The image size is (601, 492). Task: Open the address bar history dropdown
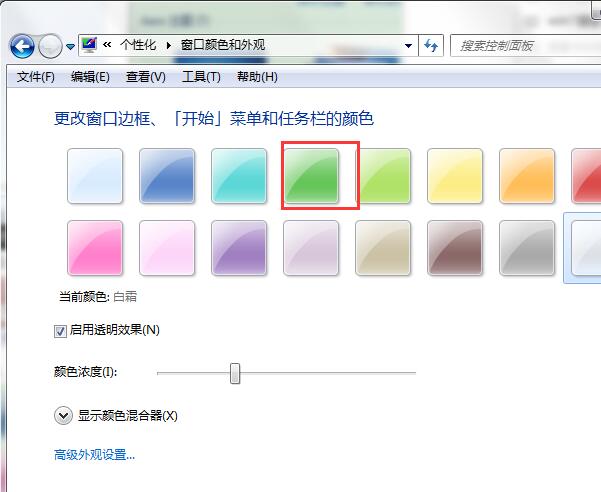(409, 46)
